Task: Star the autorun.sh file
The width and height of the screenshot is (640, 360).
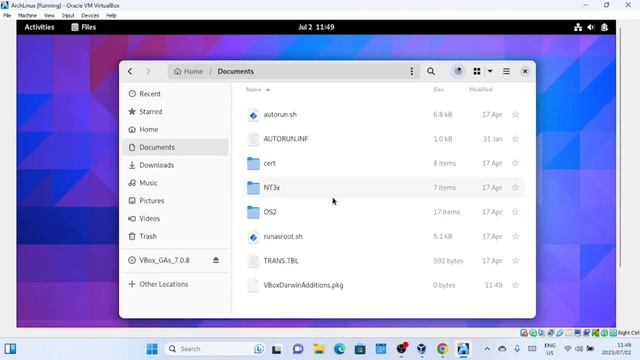Action: pos(515,115)
